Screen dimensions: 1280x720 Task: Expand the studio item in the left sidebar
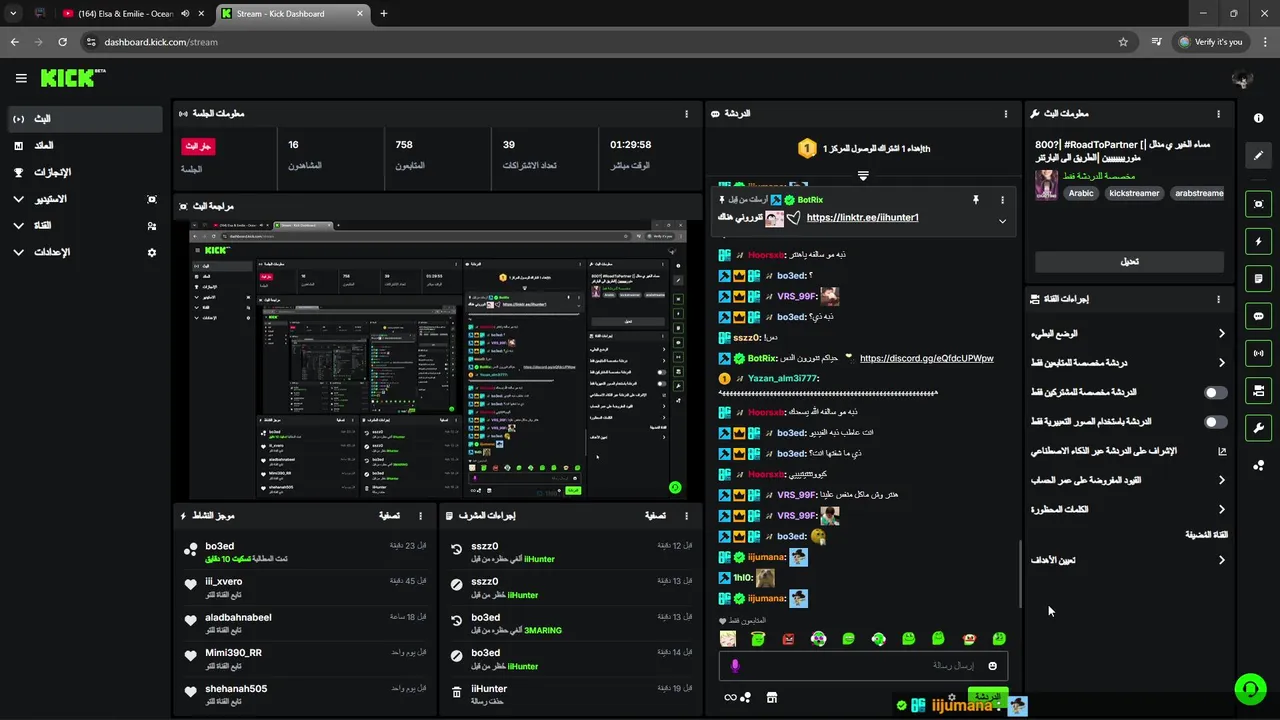coord(85,199)
